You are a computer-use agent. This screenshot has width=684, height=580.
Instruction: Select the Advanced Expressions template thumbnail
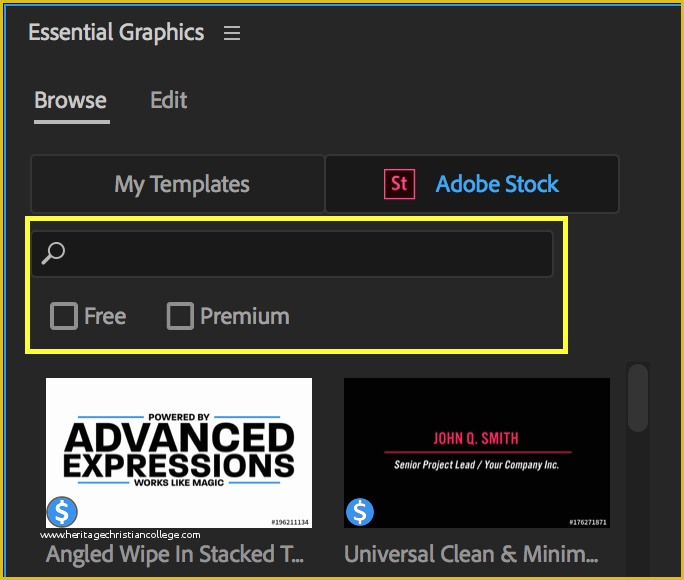pos(179,453)
